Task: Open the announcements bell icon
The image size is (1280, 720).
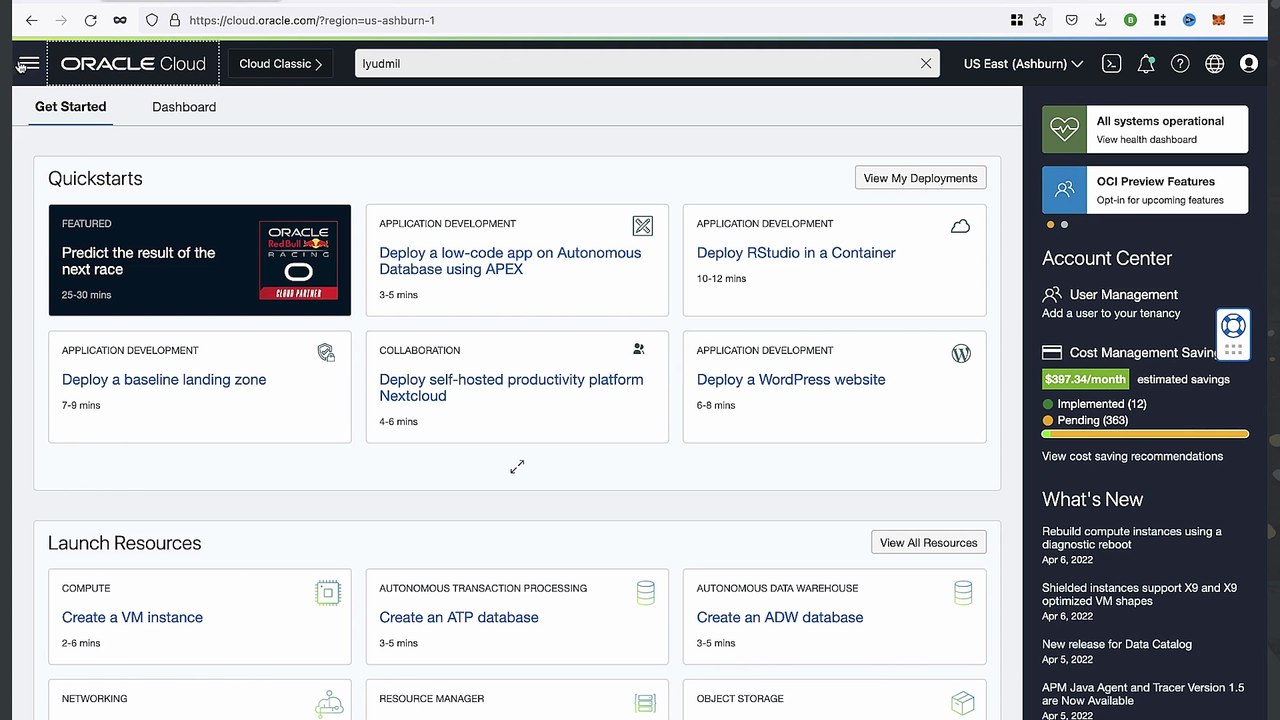Action: (1146, 64)
